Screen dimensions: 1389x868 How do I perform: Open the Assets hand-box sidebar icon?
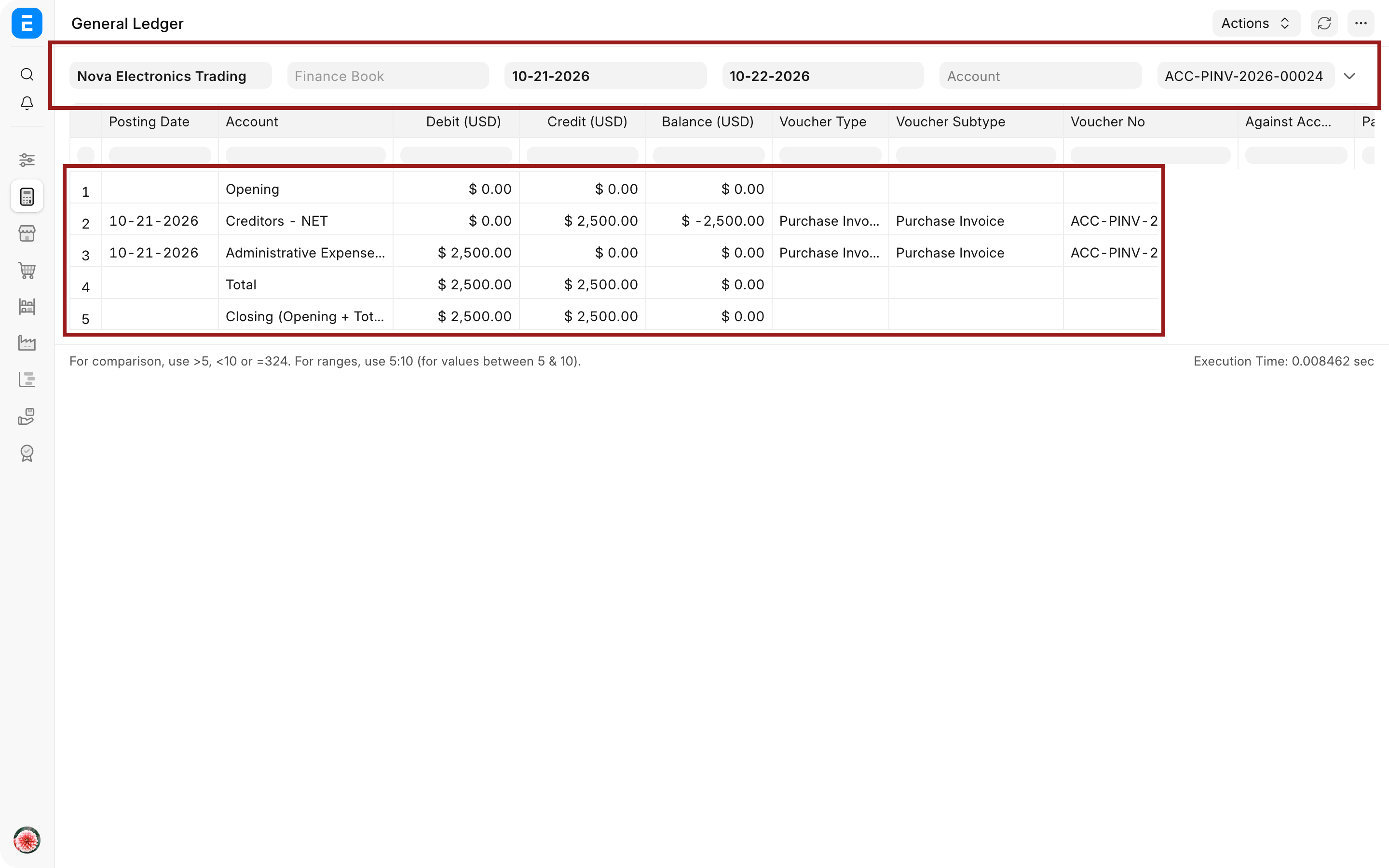tap(27, 416)
